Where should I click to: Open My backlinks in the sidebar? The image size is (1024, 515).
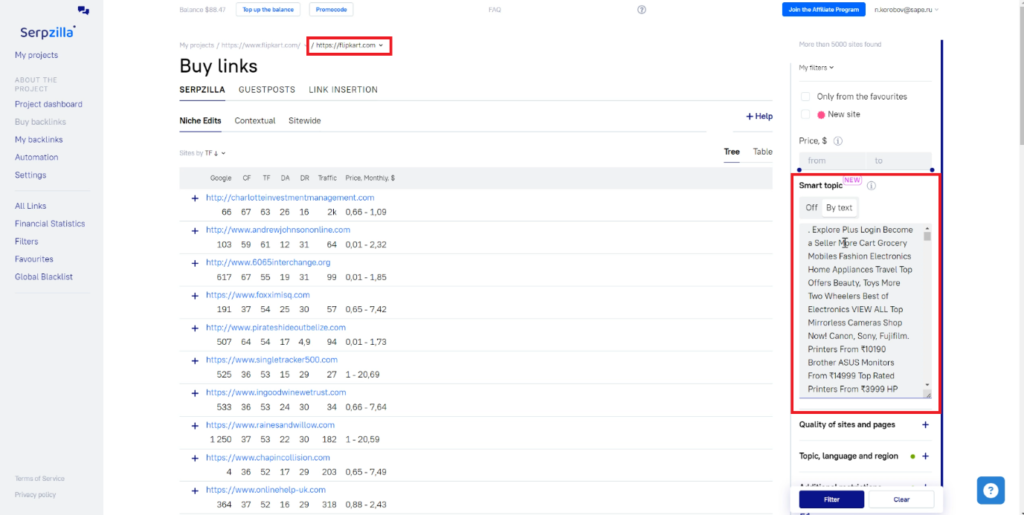click(39, 140)
